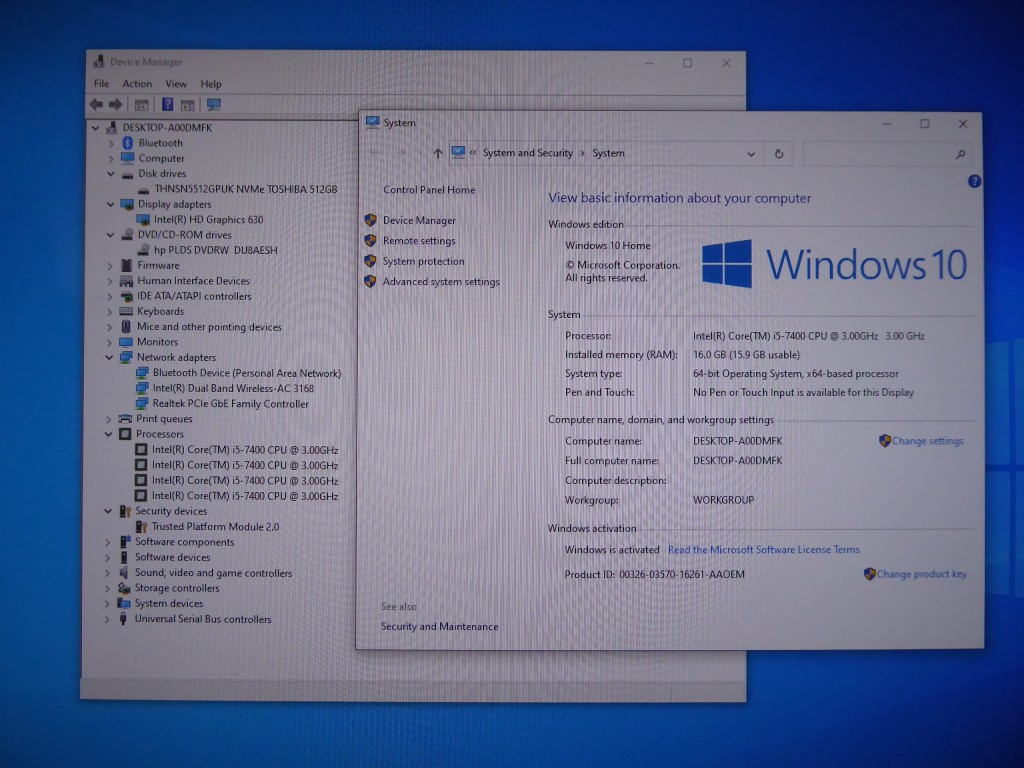Image resolution: width=1024 pixels, height=768 pixels.
Task: Select Intel(R) HD Graphics 630 device
Action: [x=208, y=220]
